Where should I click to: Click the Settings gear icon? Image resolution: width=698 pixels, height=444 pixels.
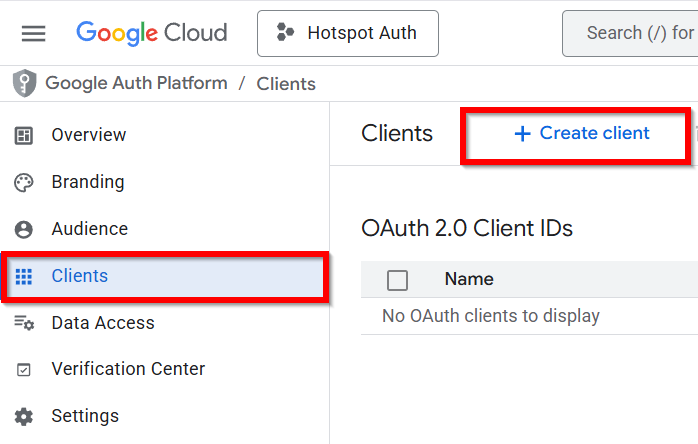click(24, 416)
